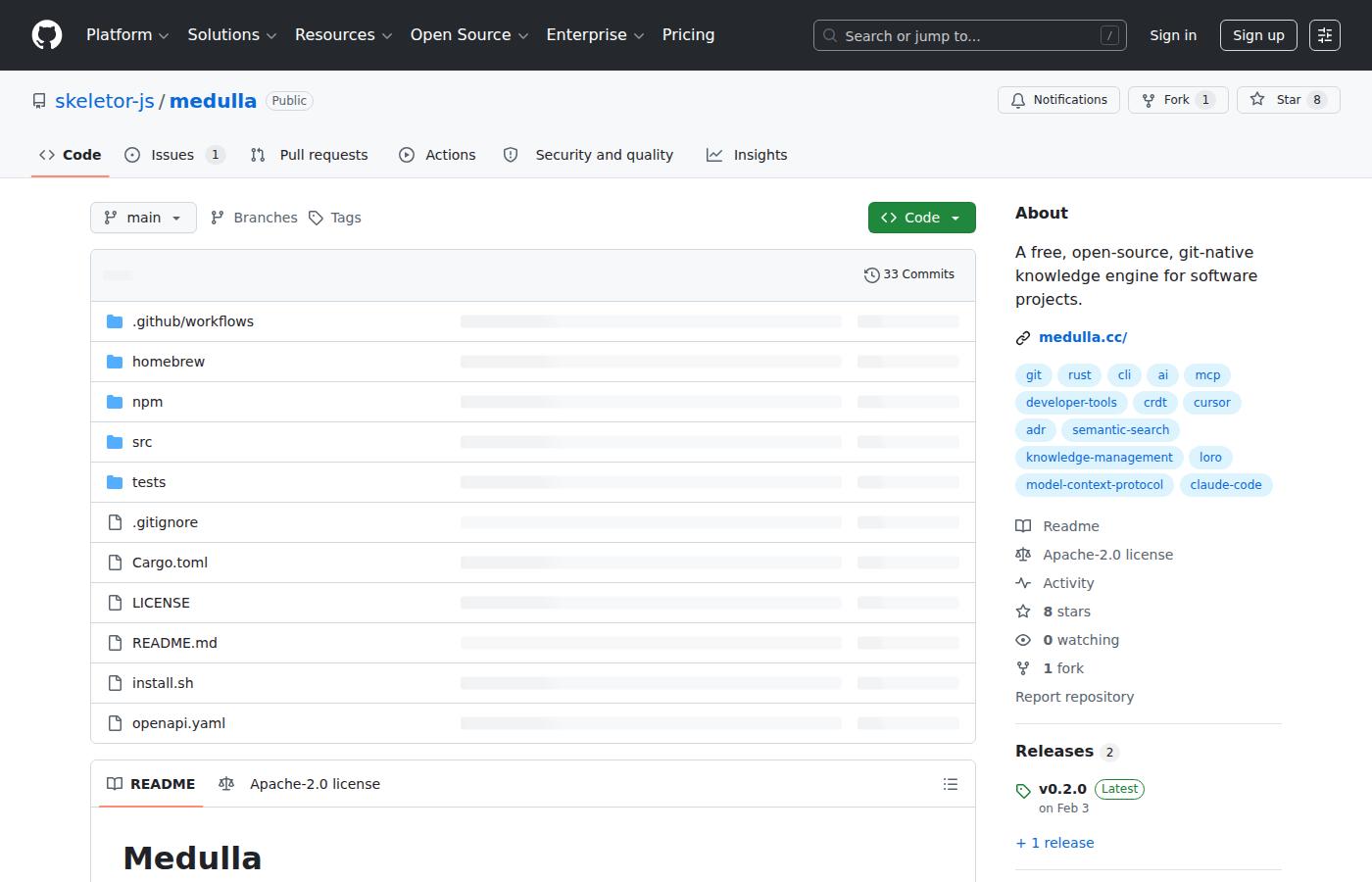Click the v0.2.0 release tag icon
The width and height of the screenshot is (1372, 882).
click(x=1023, y=791)
